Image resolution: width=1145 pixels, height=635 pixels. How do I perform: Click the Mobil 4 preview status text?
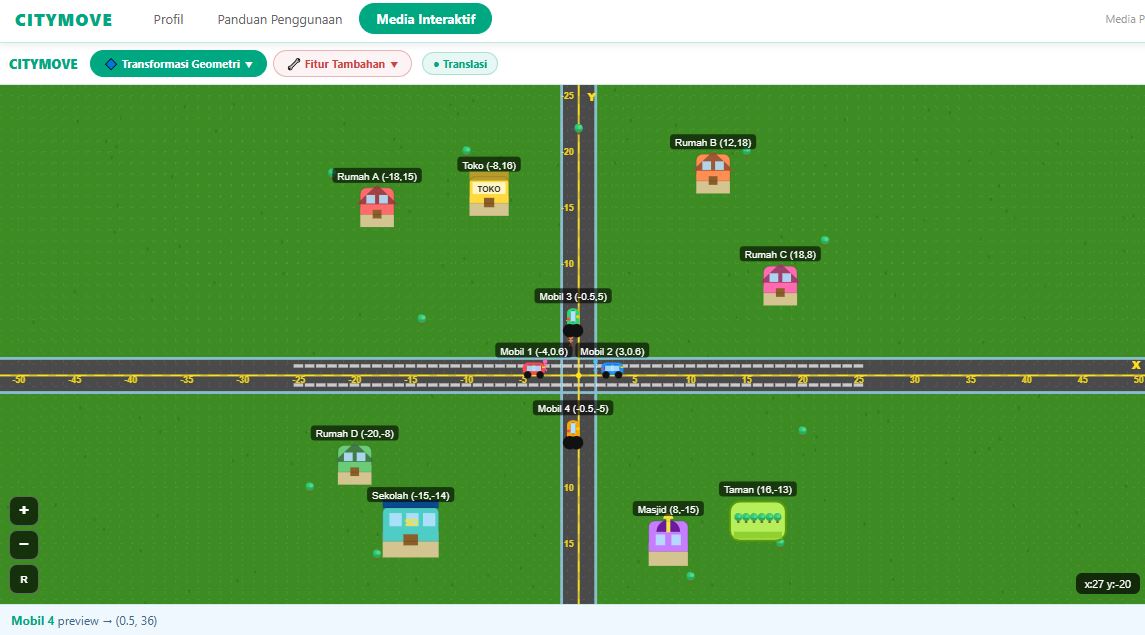(84, 621)
